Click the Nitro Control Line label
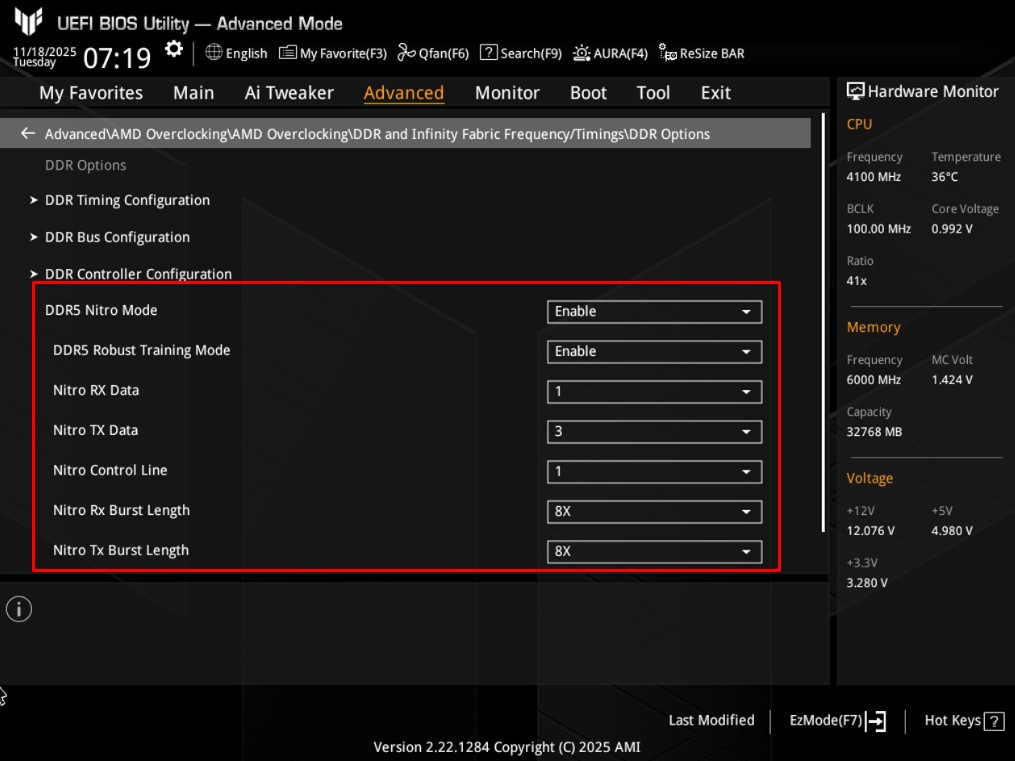 point(110,470)
